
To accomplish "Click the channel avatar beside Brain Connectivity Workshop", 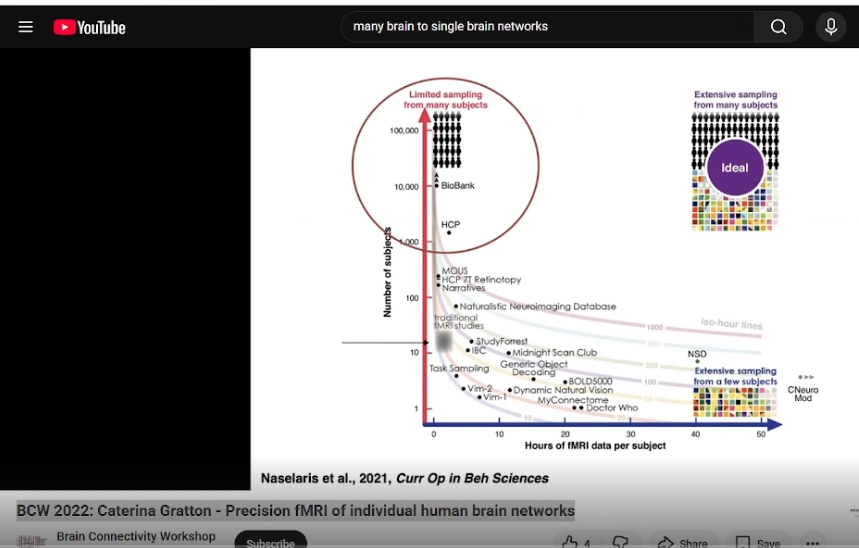I will [x=31, y=540].
